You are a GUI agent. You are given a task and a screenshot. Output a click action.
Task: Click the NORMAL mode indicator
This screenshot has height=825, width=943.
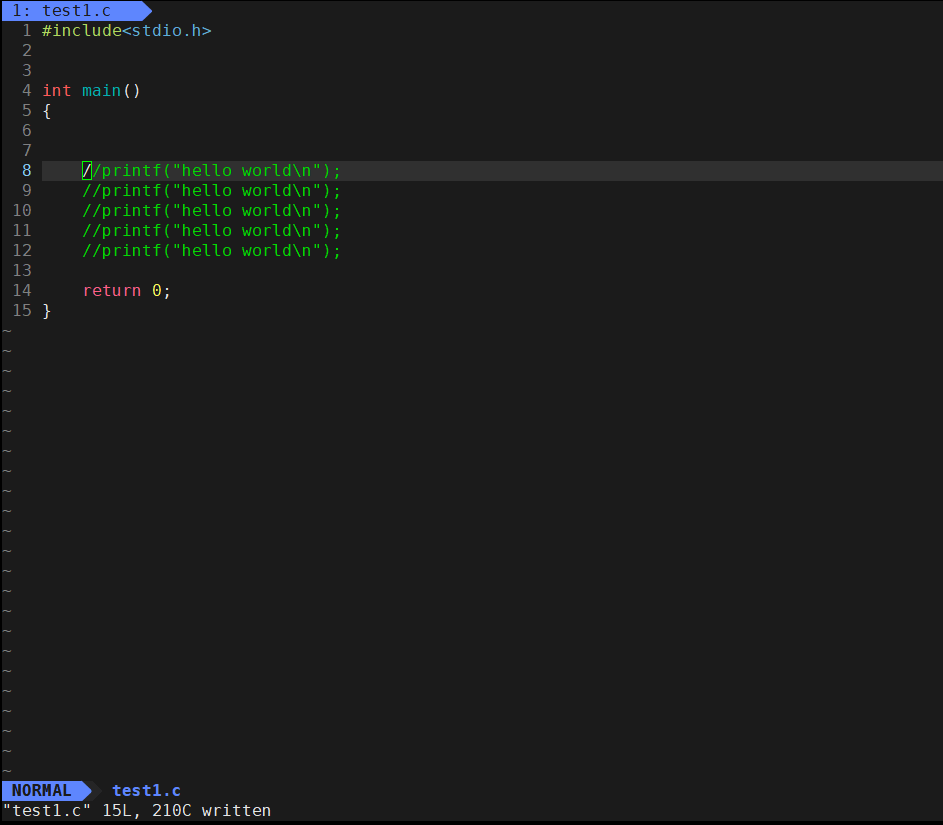click(46, 790)
